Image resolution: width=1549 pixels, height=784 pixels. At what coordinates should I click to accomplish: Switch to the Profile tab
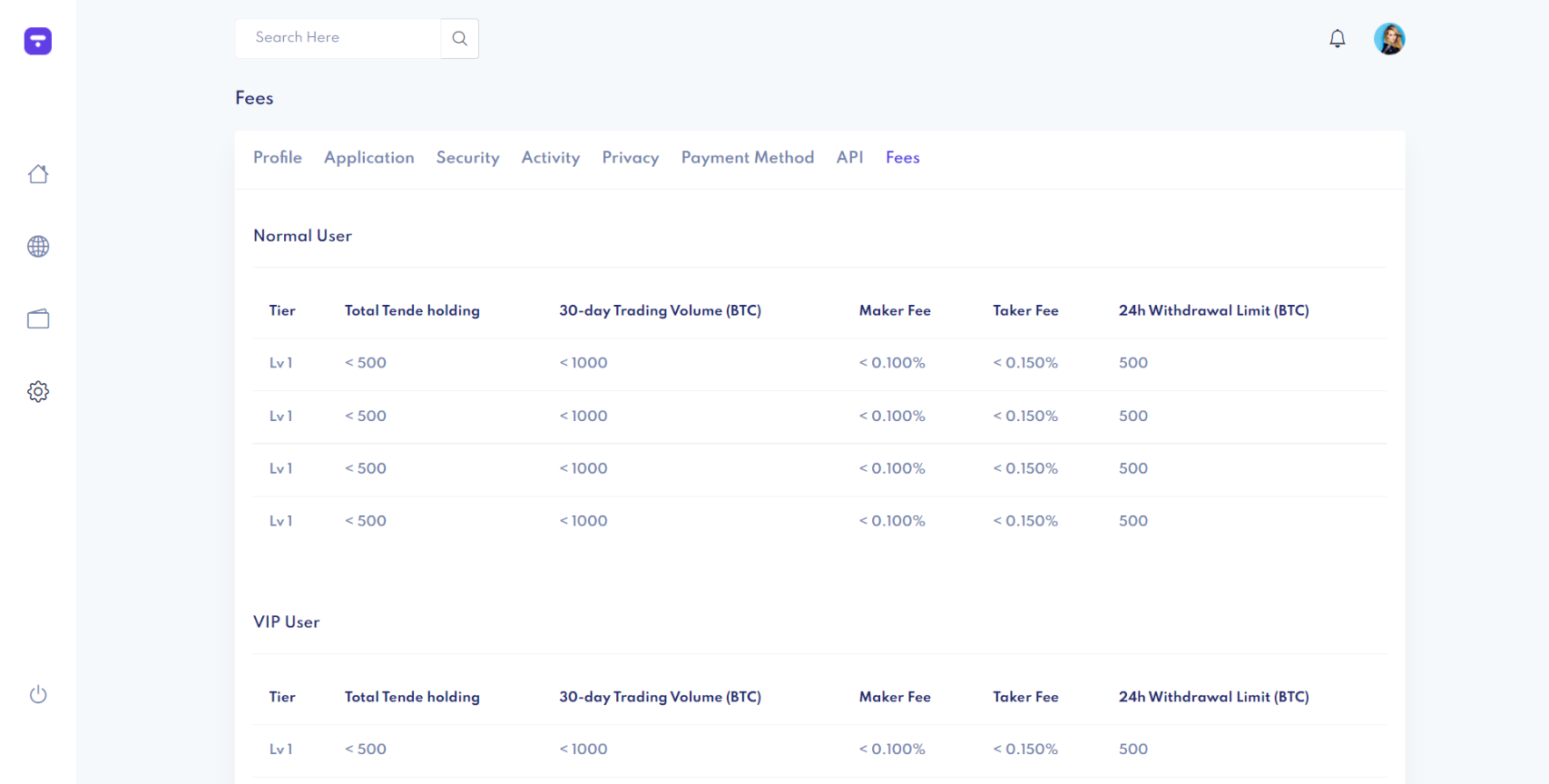278,158
